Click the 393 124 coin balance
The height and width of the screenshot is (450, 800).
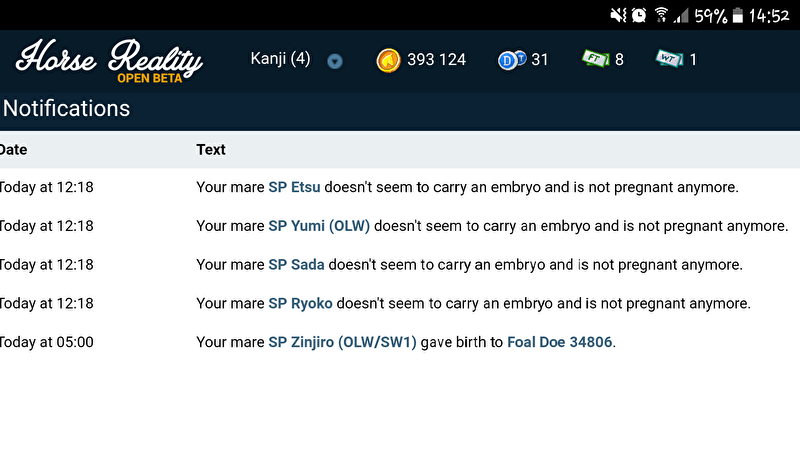(x=436, y=60)
